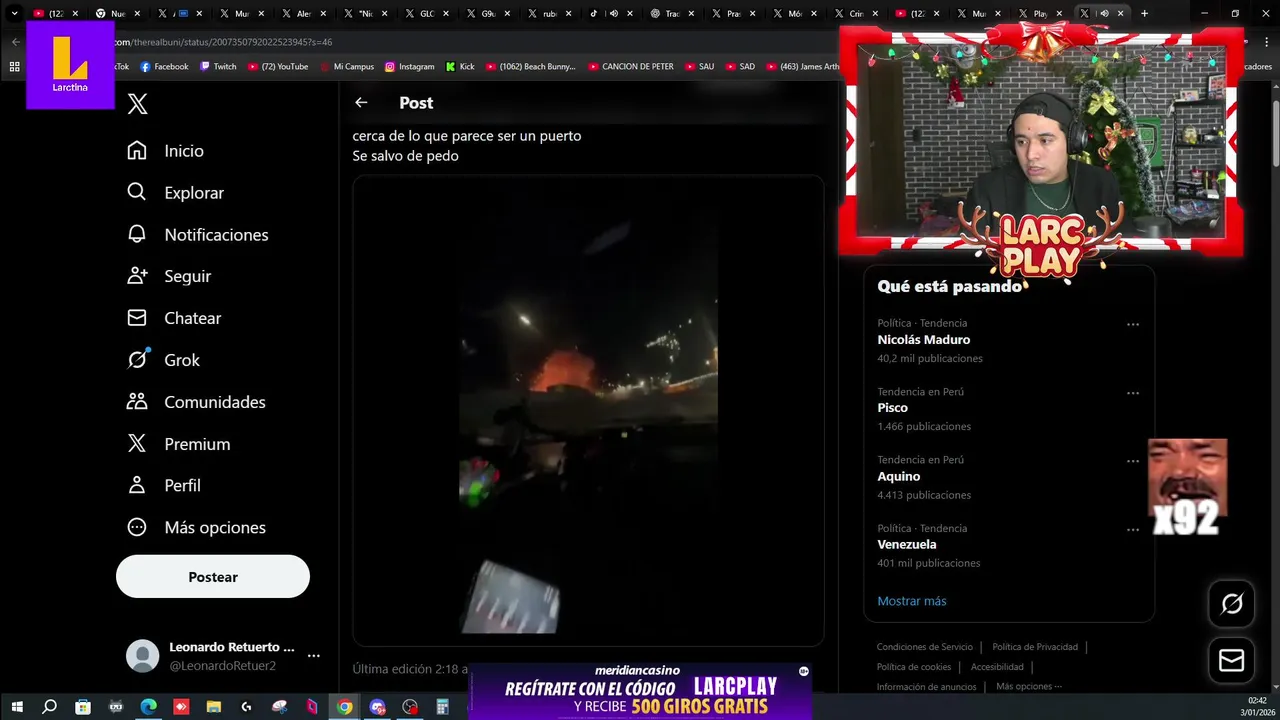
Task: Open the Notificaciones bell
Action: click(x=197, y=235)
